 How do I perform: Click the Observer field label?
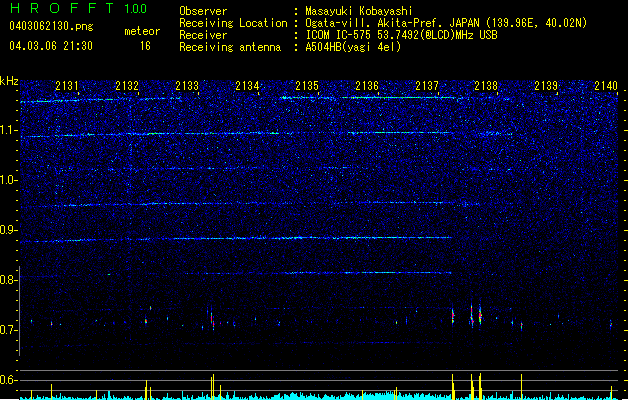203,11
